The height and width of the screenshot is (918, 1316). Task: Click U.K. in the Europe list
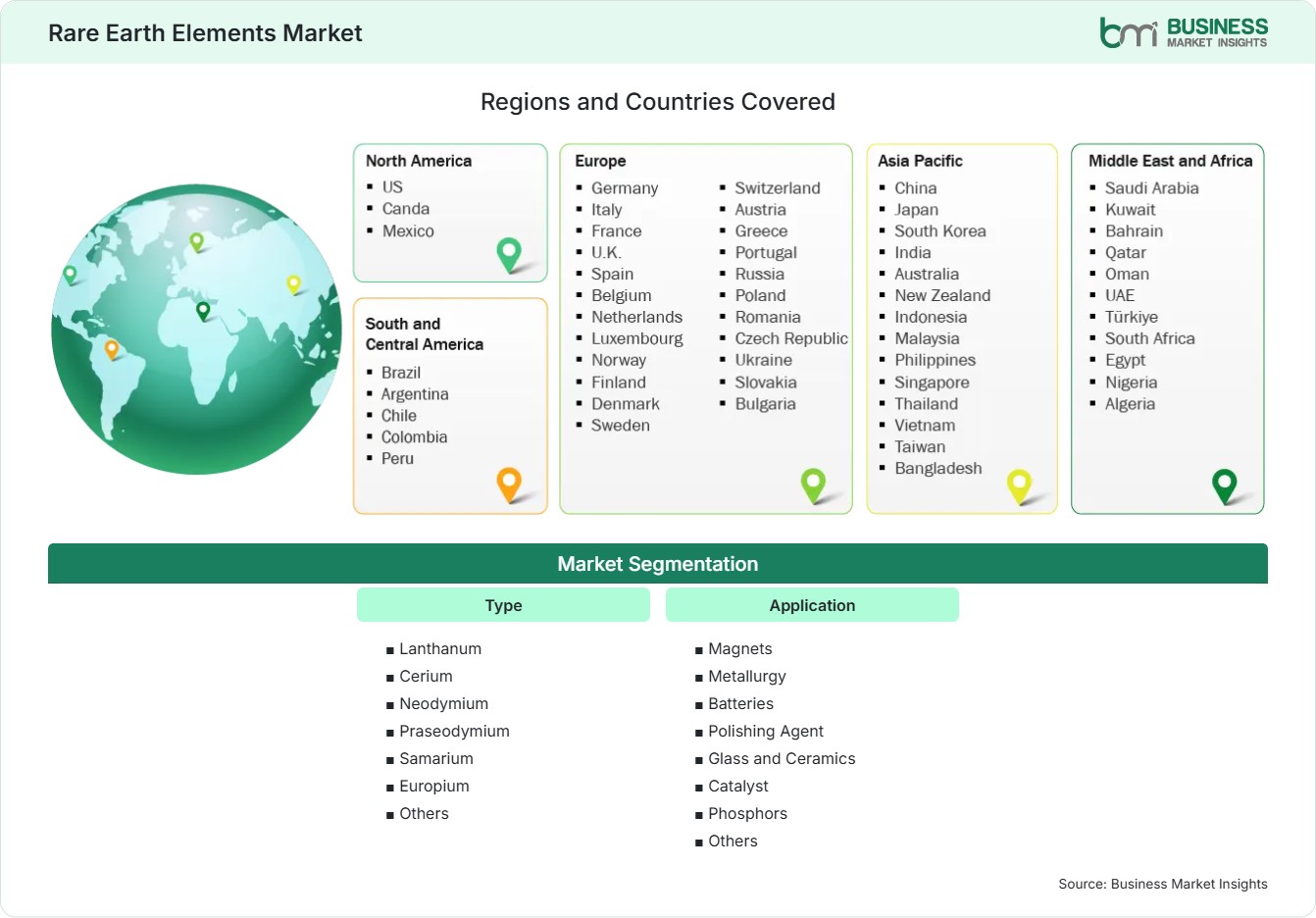606,253
